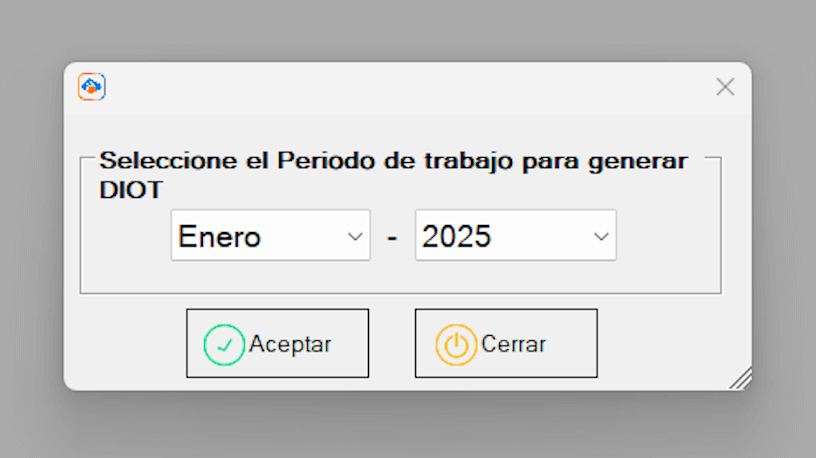The height and width of the screenshot is (458, 816).
Task: Click the "Aceptar" text label
Action: point(290,344)
